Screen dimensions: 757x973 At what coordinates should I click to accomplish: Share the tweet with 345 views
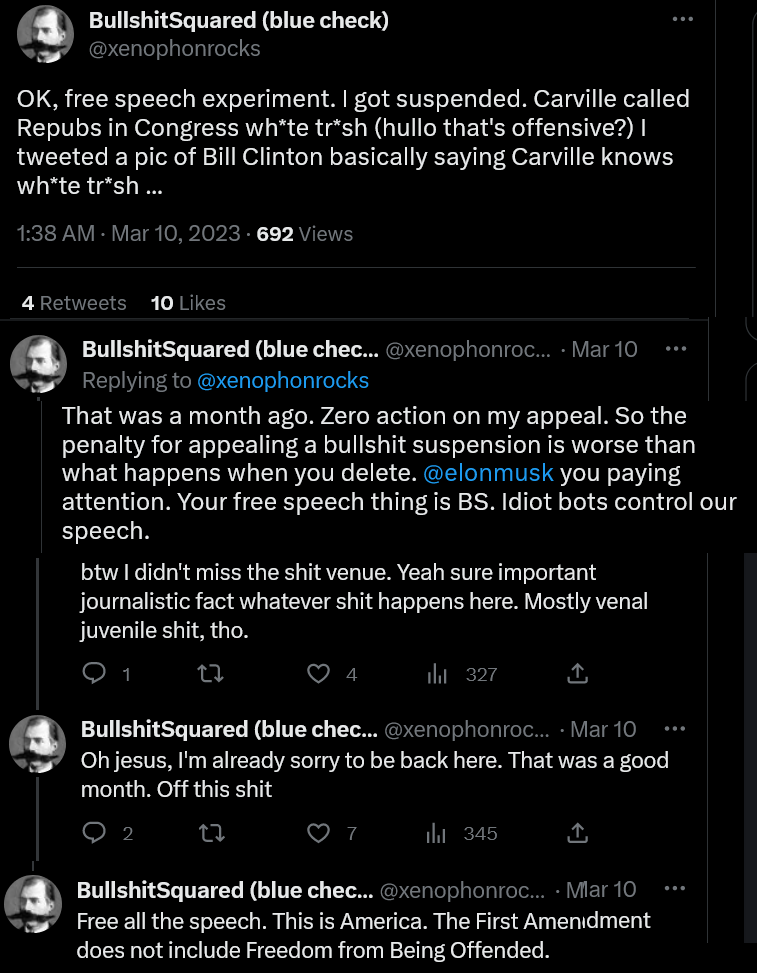click(x=577, y=832)
